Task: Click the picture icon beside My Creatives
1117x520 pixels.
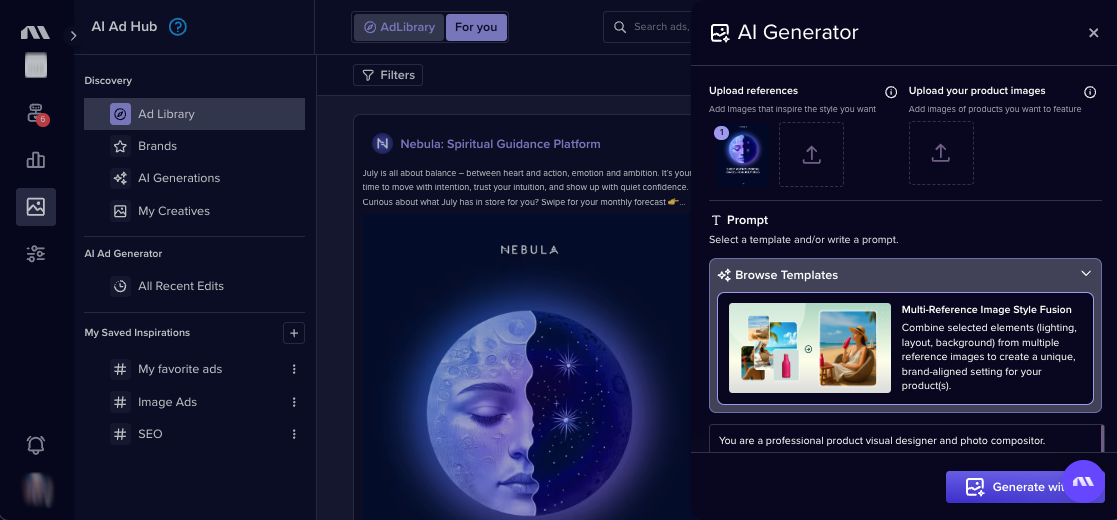Action: [x=120, y=211]
